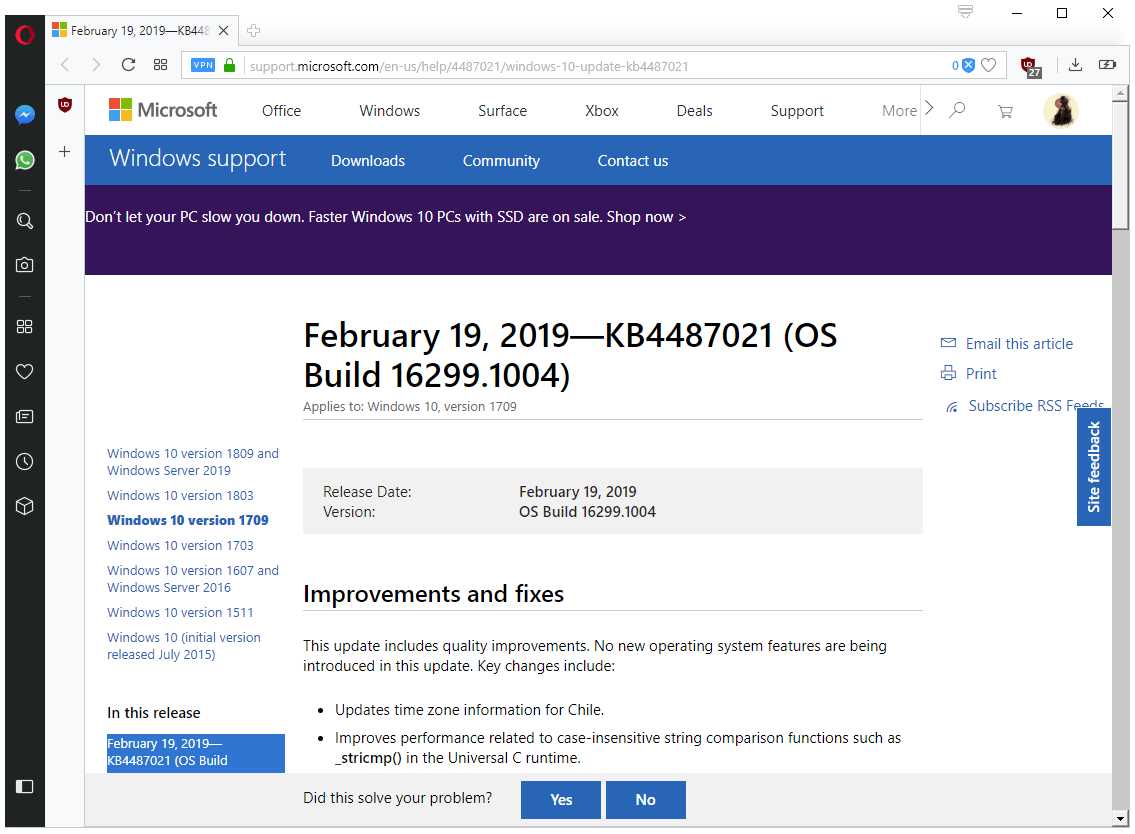Open the Support menu item
Screen dimensions: 1135x834
pos(797,111)
